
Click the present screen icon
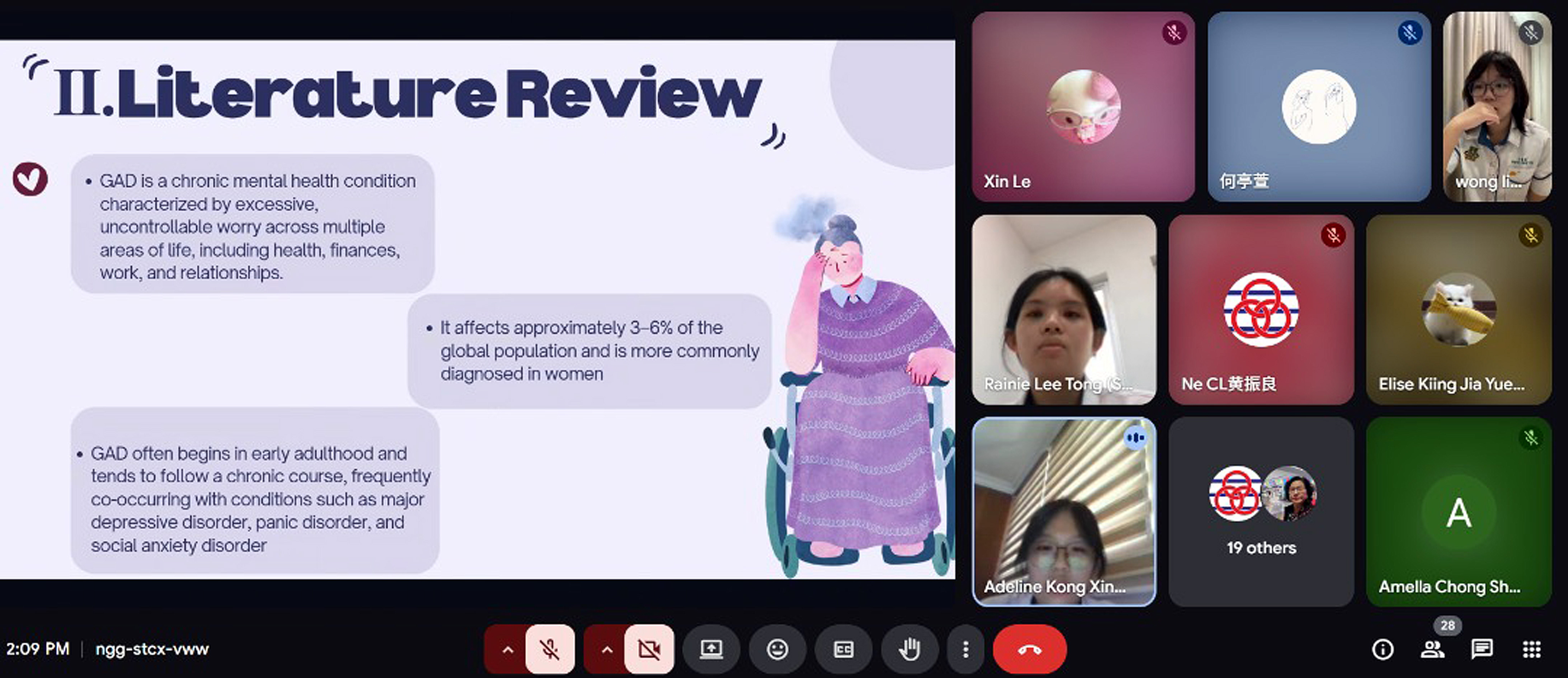point(711,649)
